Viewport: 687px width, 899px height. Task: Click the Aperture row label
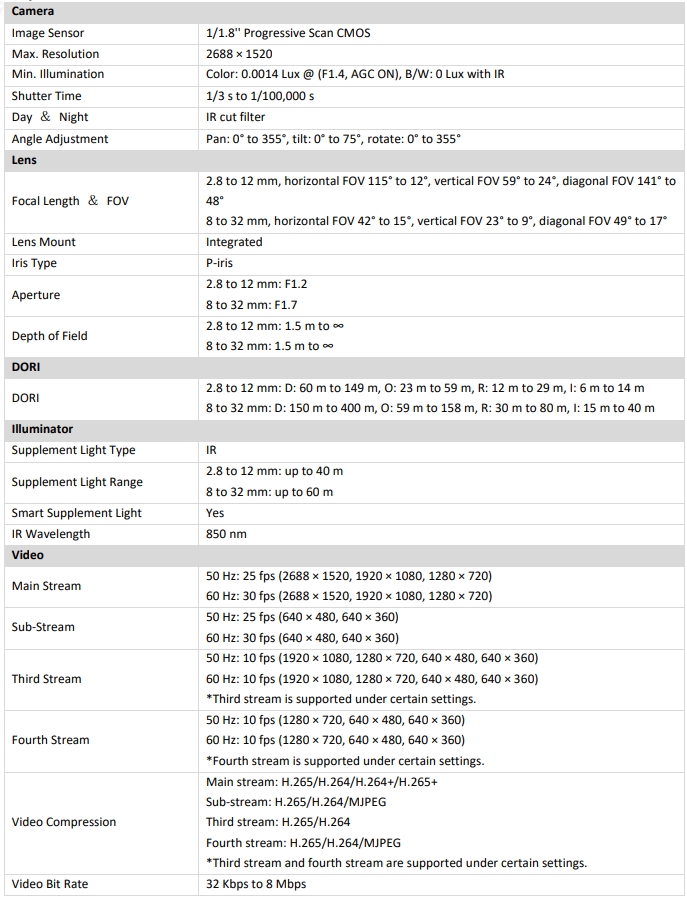(x=36, y=295)
